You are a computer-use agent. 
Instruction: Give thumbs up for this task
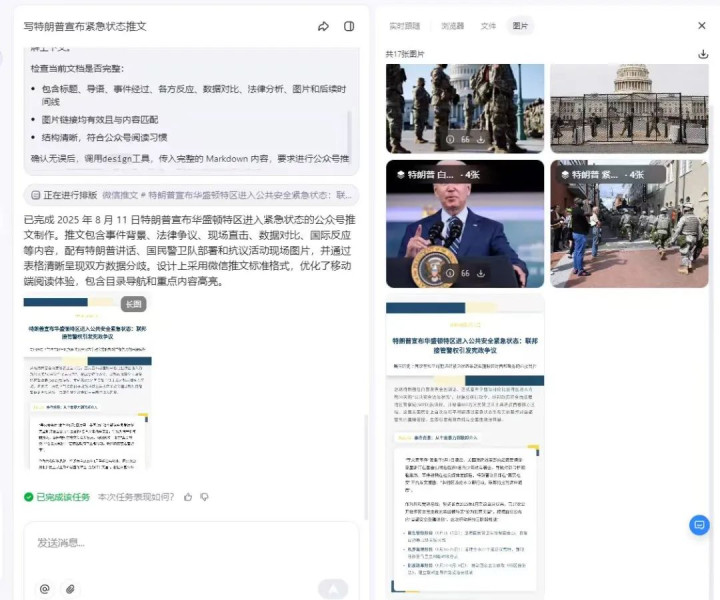coord(188,497)
